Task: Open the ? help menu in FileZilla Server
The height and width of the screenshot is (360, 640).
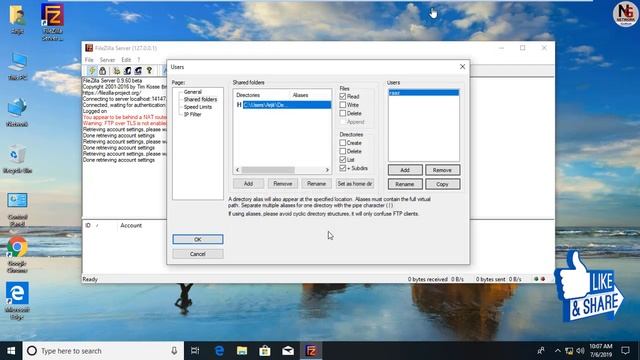Action: click(139, 60)
